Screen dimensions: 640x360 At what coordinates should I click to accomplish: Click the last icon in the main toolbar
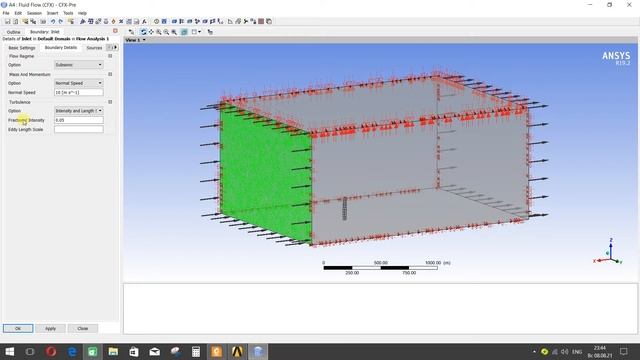tap(269, 21)
